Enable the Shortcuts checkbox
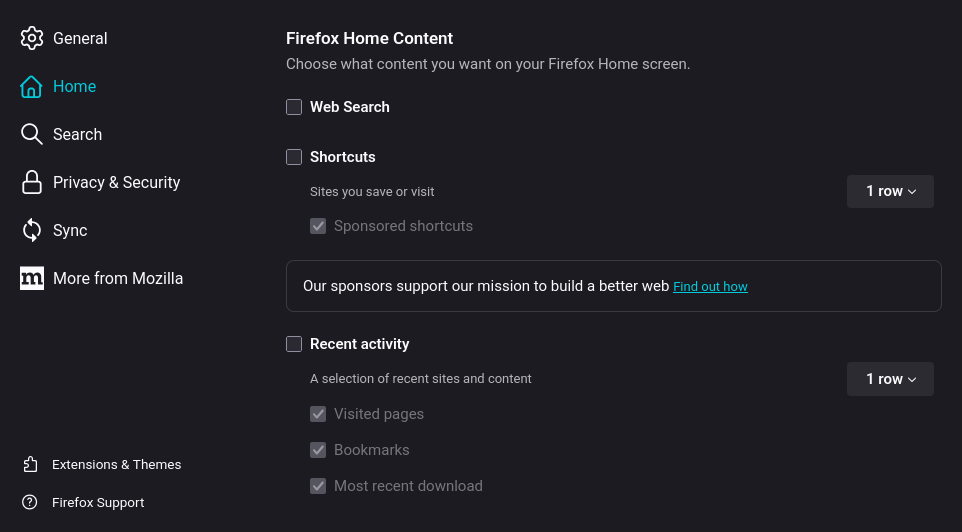962x532 pixels. [294, 157]
